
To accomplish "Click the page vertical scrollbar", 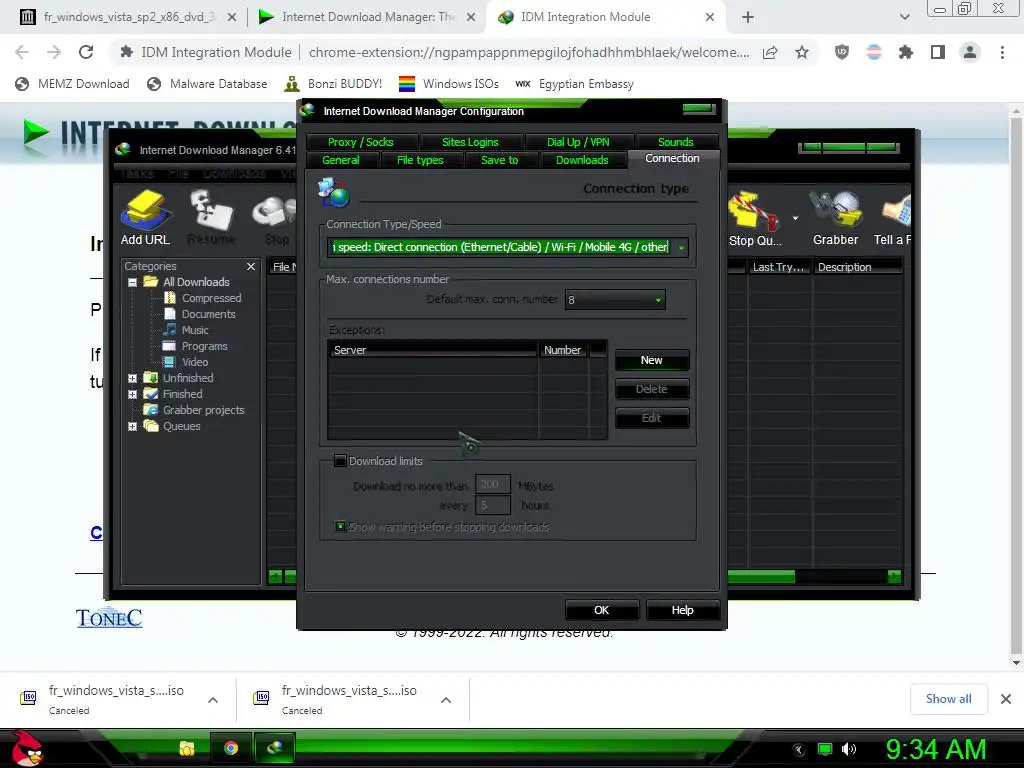I will (1016, 385).
